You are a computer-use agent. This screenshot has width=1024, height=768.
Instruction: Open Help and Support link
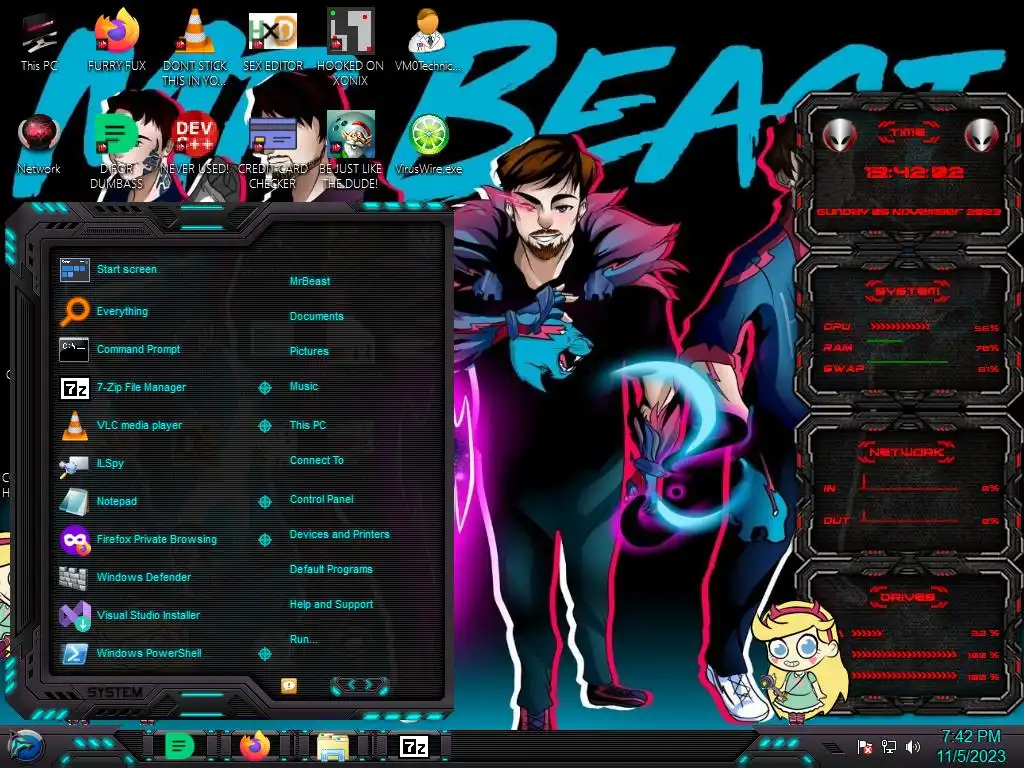[331, 605]
